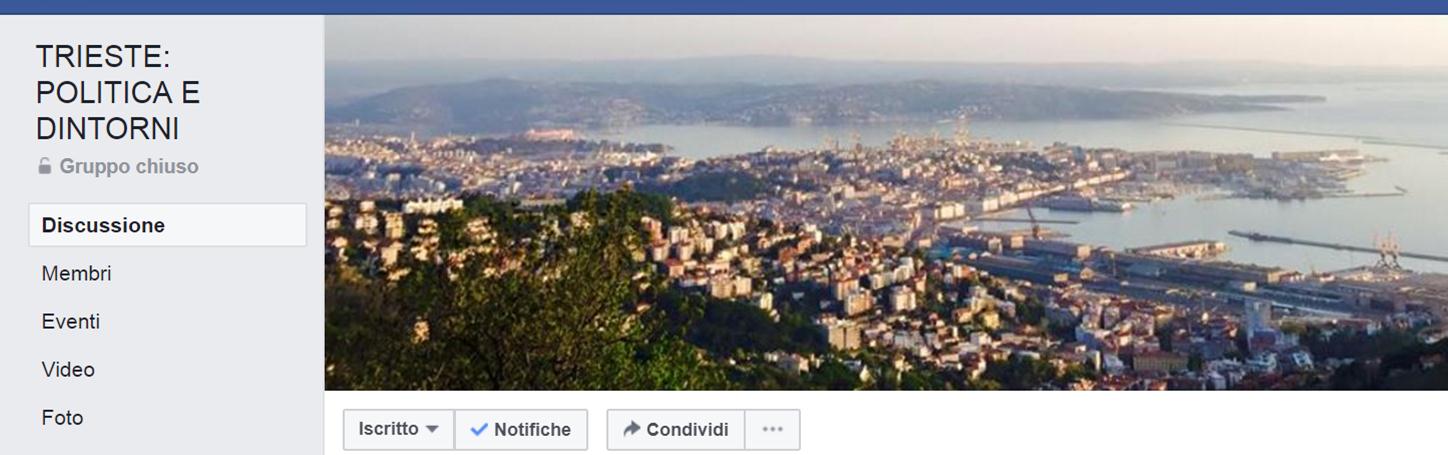
Task: Click the Gruppo chiuso privacy label
Action: coord(129,167)
